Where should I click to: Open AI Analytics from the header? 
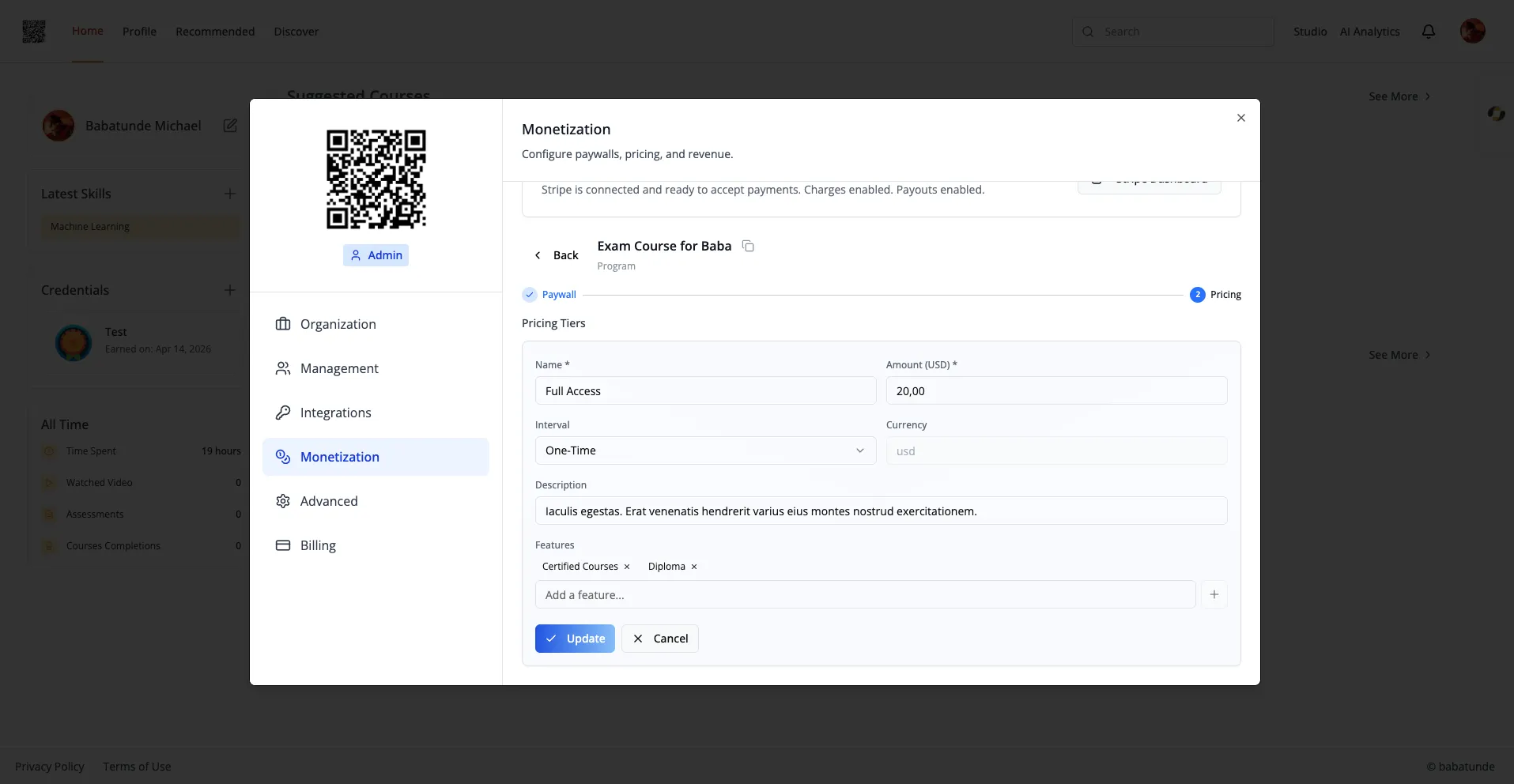click(1370, 32)
